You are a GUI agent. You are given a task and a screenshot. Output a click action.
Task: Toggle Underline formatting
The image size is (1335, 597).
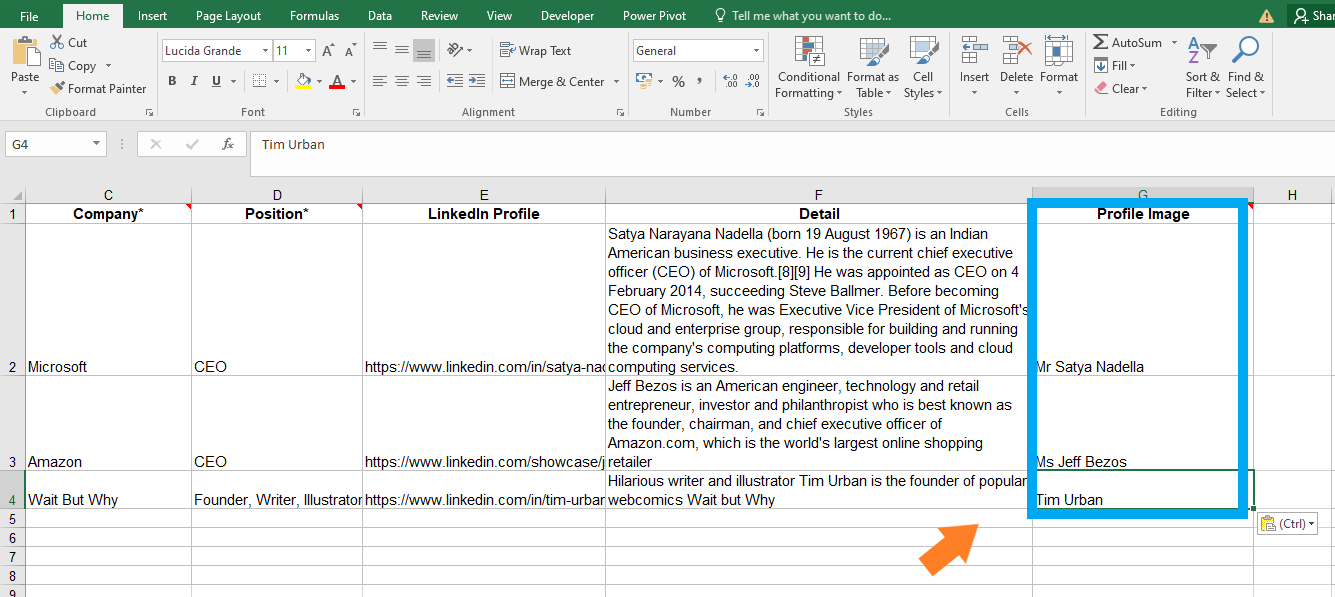(216, 81)
